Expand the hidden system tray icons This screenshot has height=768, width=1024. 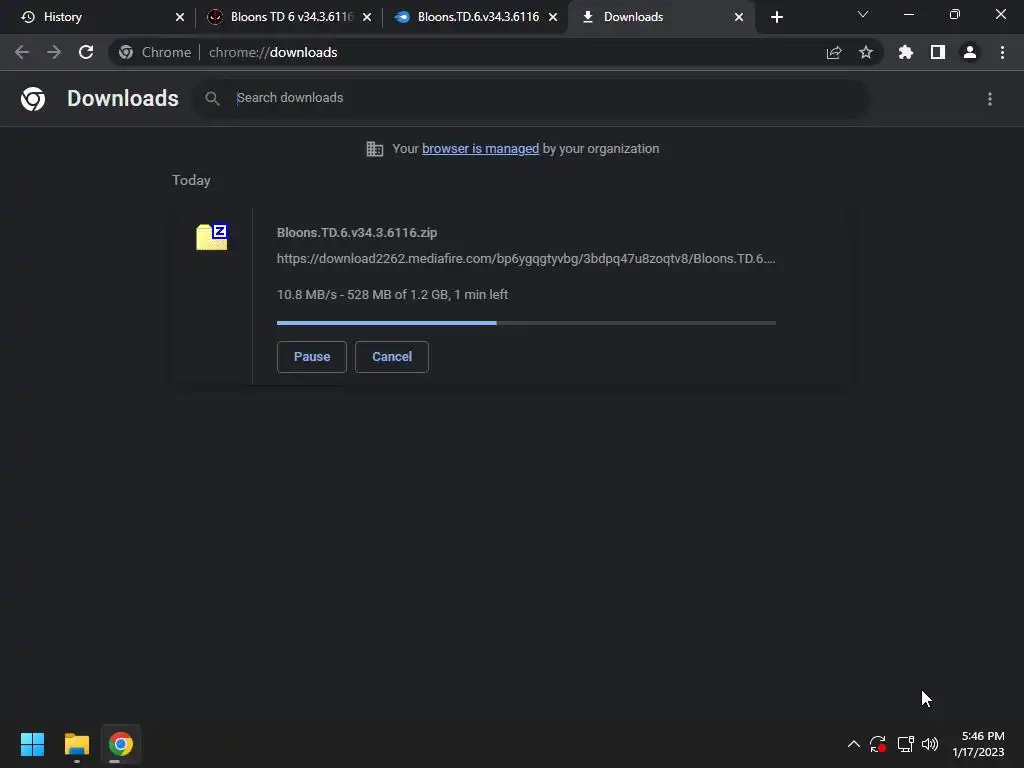(854, 744)
